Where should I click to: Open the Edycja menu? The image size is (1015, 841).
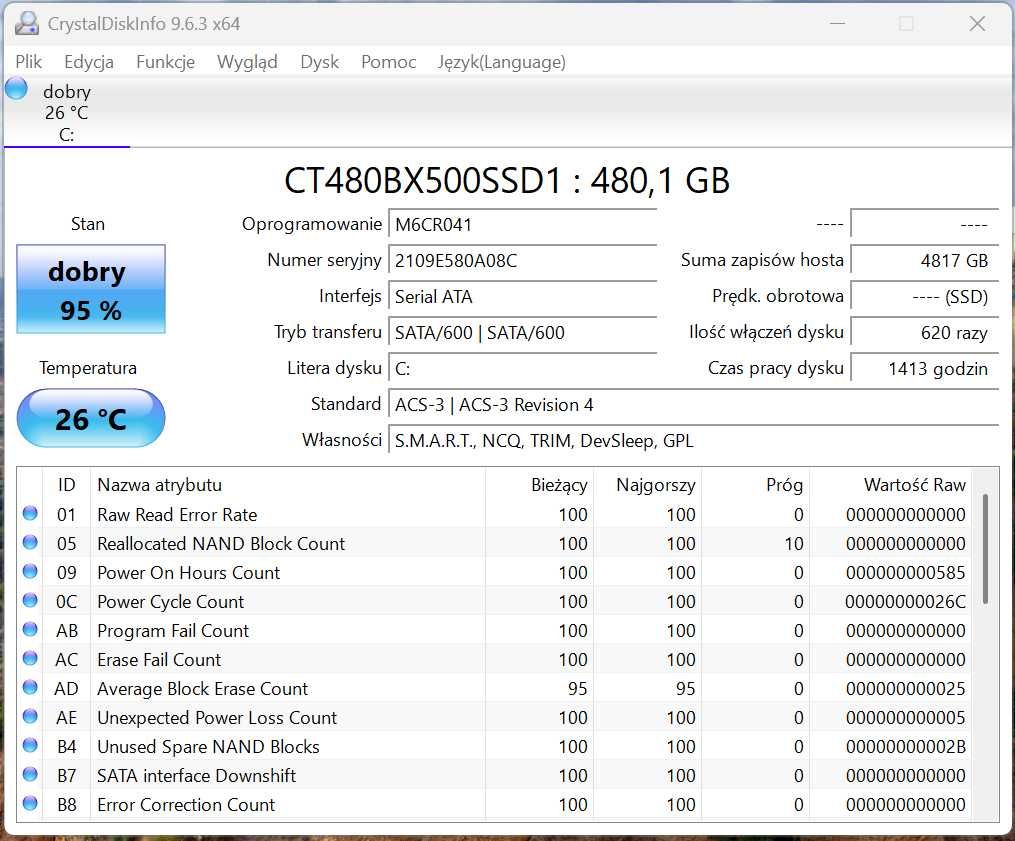pyautogui.click(x=89, y=62)
